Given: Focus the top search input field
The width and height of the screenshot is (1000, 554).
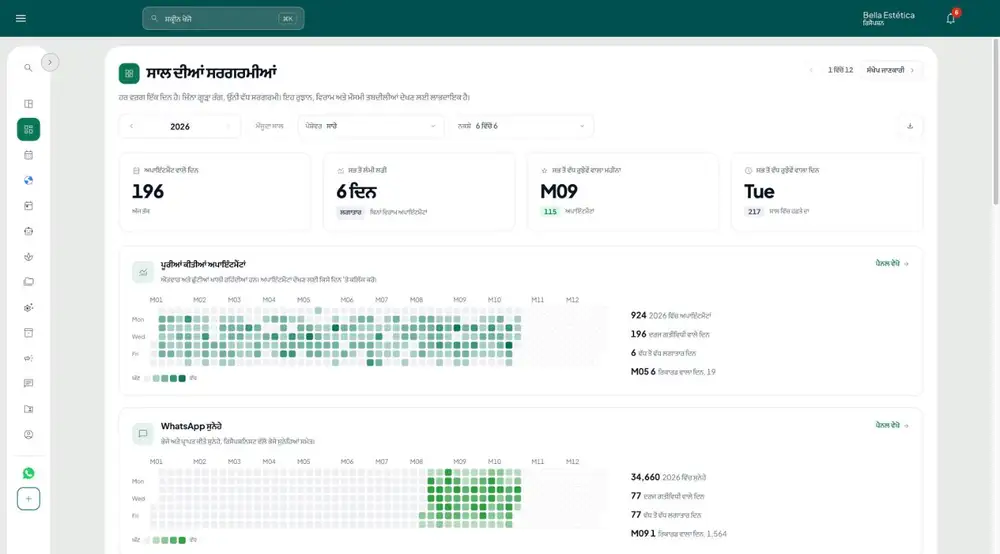Looking at the screenshot, I should 223,18.
